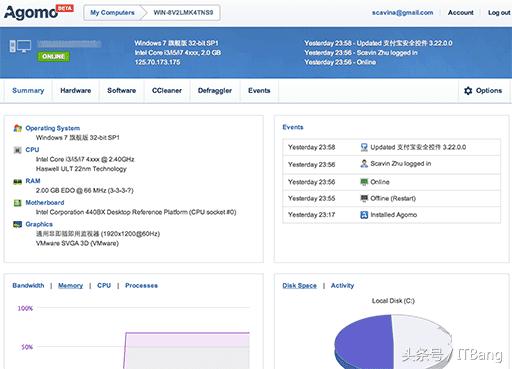Viewport: 512px width, 369px height.
Task: Show the Processes chart
Action: pos(141,286)
